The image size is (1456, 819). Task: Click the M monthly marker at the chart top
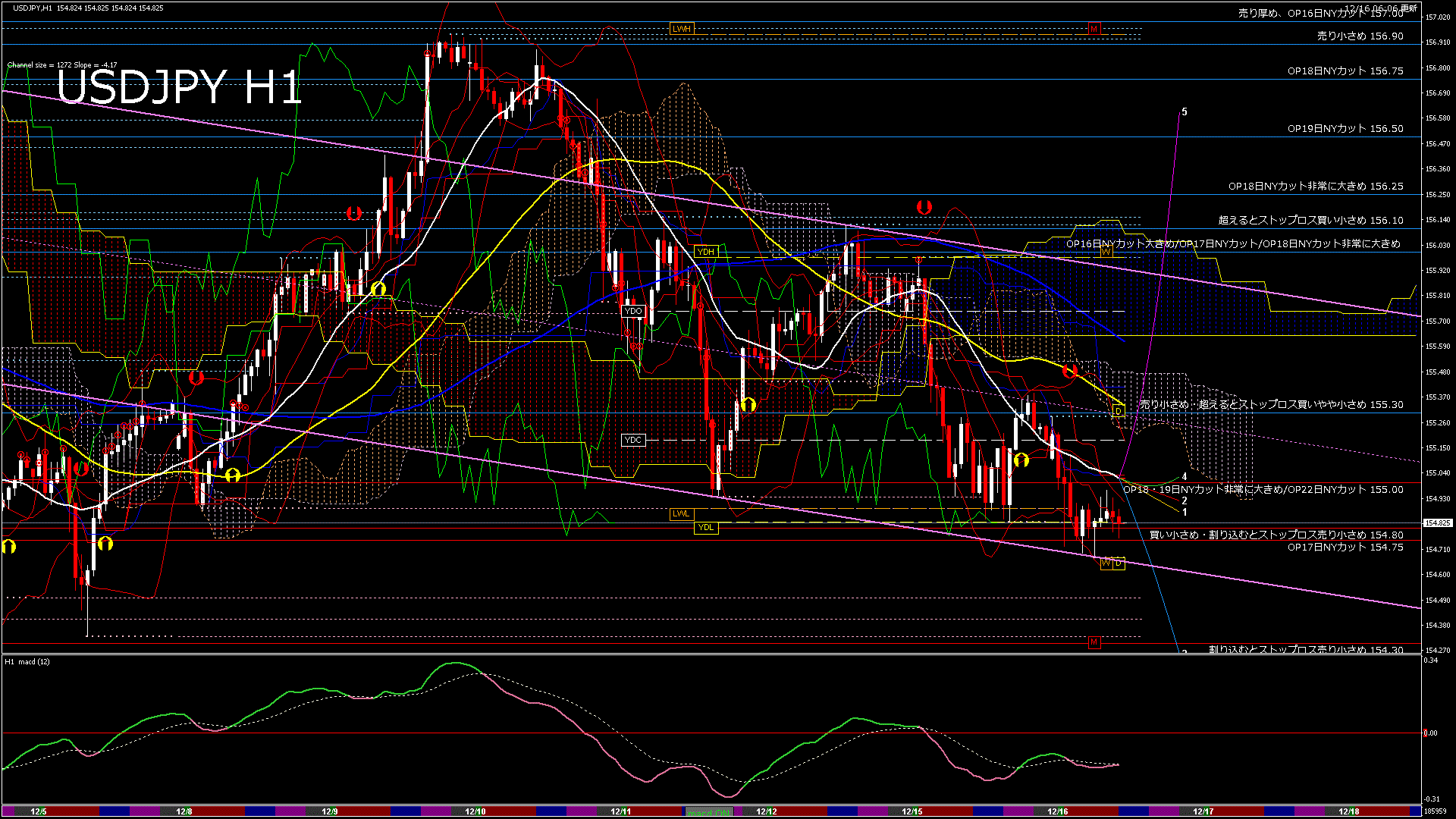(x=1093, y=30)
